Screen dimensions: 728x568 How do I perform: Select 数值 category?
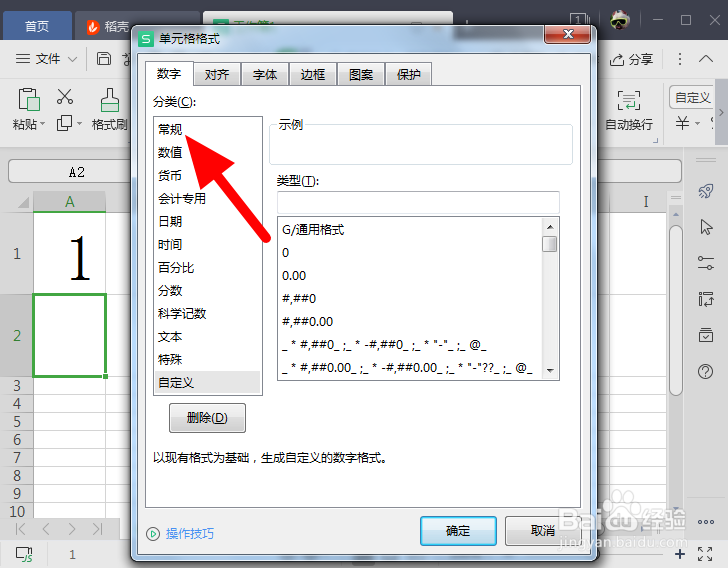207,152
